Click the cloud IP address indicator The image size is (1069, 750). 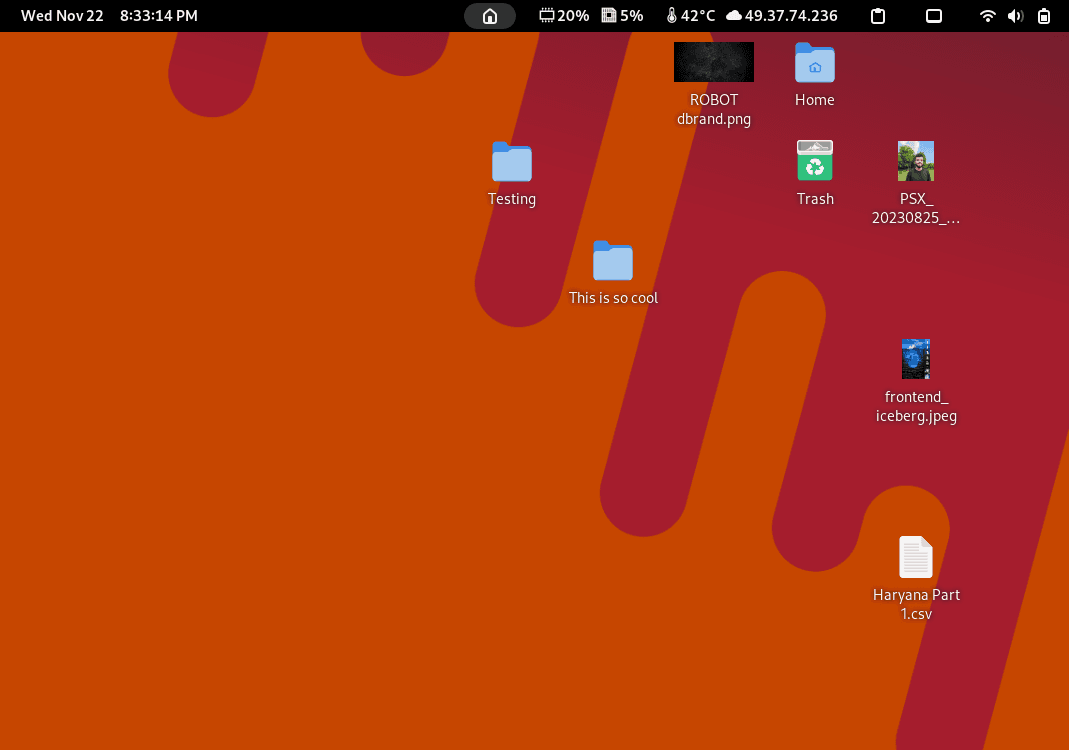[x=781, y=16]
